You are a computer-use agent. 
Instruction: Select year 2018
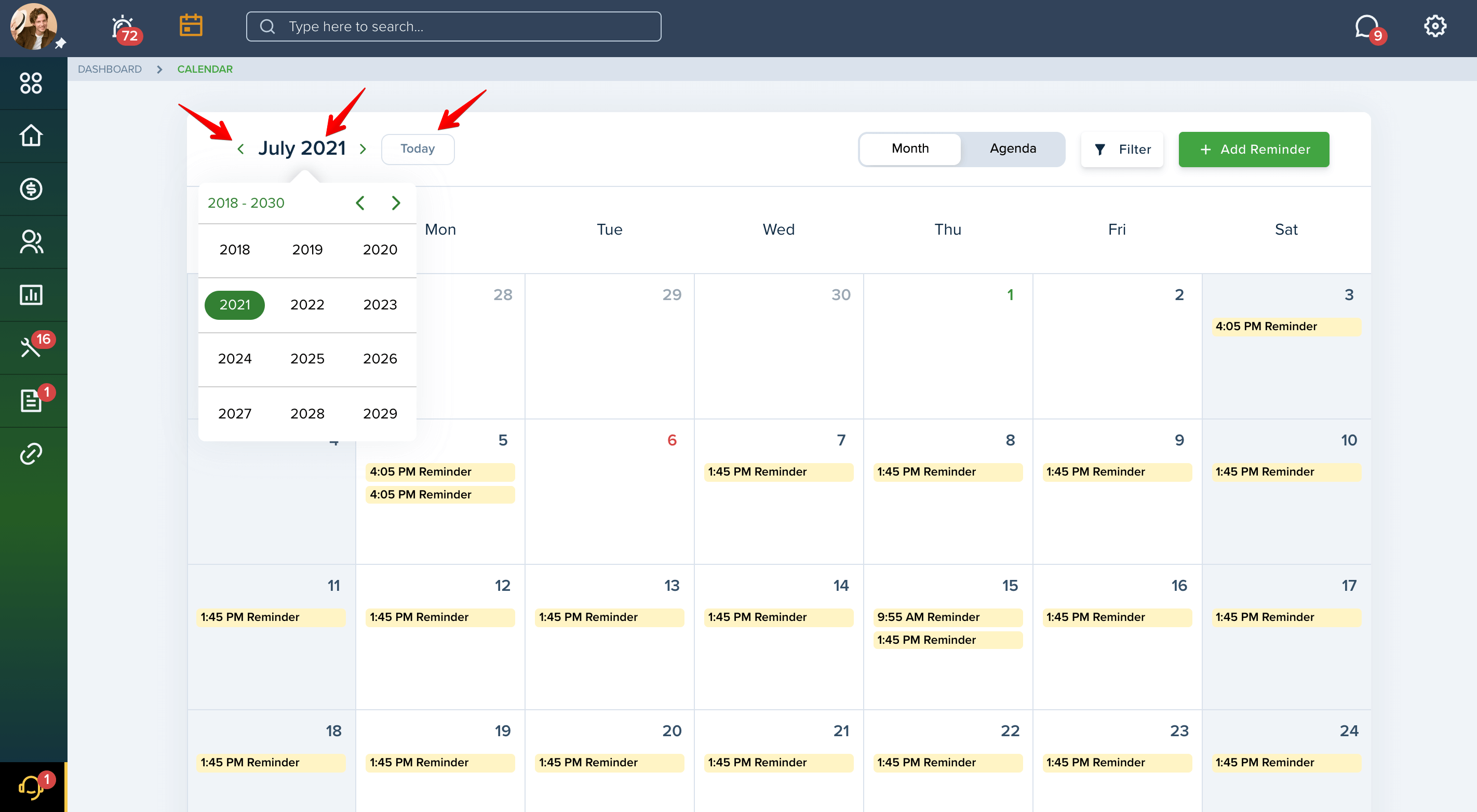click(235, 250)
